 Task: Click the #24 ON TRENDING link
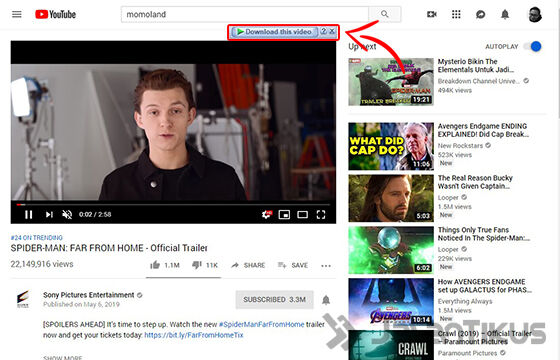pos(36,238)
